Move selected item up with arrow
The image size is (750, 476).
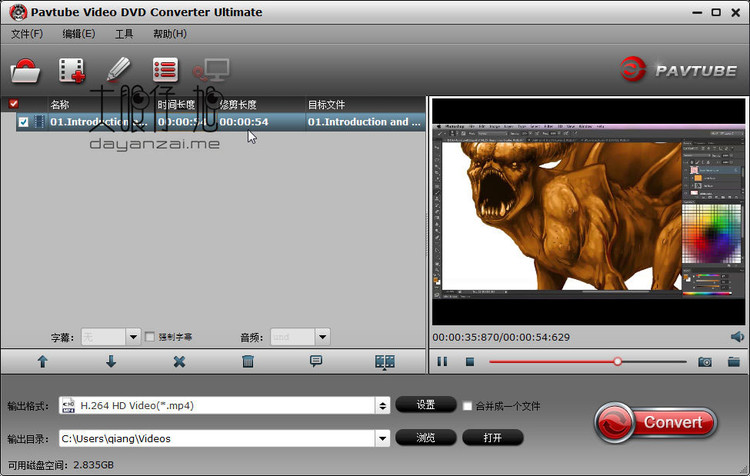tap(43, 362)
